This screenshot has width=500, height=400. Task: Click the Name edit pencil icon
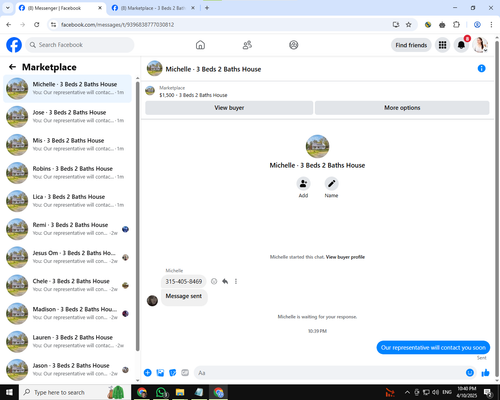coord(331,183)
